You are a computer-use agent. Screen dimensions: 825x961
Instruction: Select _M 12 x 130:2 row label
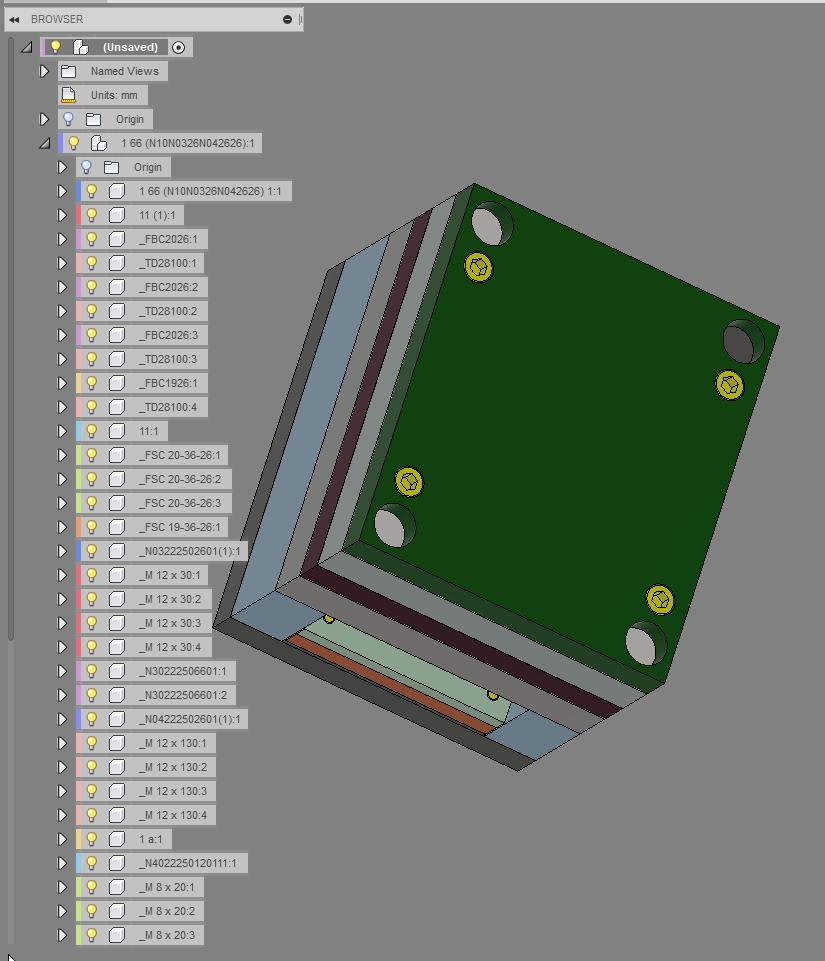[173, 767]
